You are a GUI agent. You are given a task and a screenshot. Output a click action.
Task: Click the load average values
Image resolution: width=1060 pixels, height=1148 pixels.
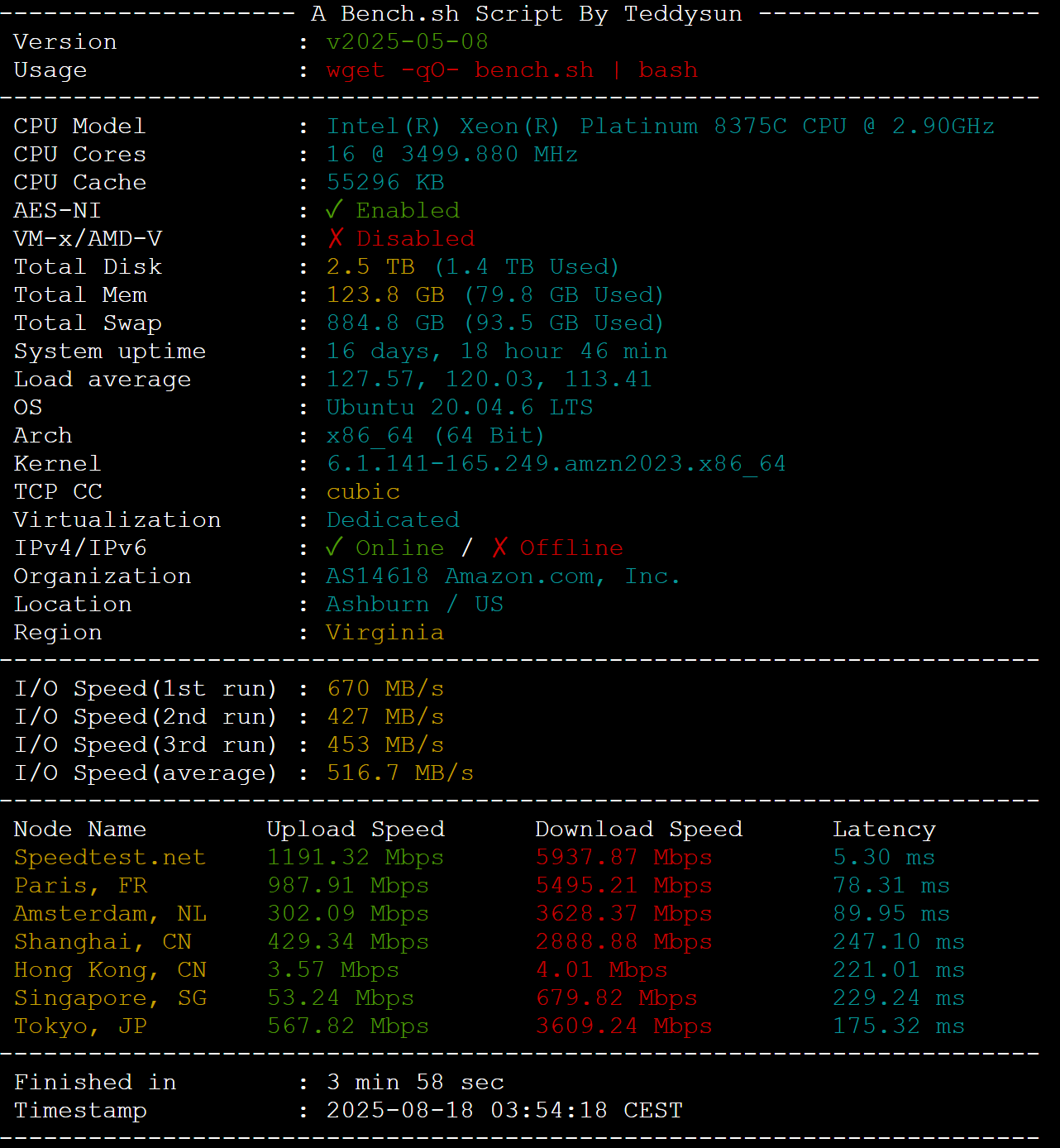coord(489,380)
